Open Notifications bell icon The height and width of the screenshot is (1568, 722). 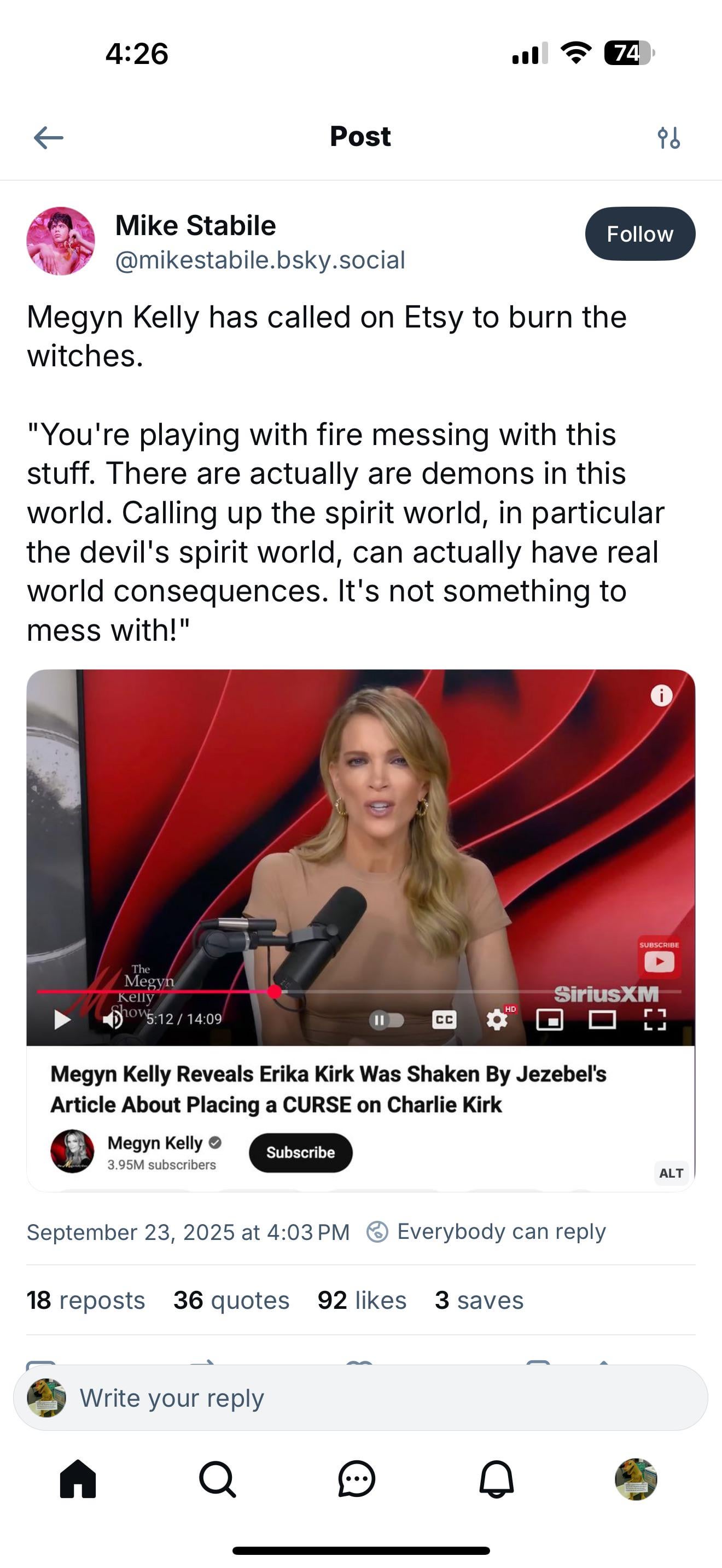(496, 1478)
